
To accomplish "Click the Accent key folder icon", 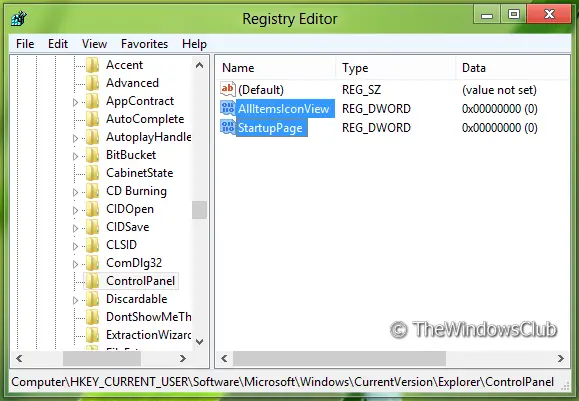I will (x=92, y=65).
